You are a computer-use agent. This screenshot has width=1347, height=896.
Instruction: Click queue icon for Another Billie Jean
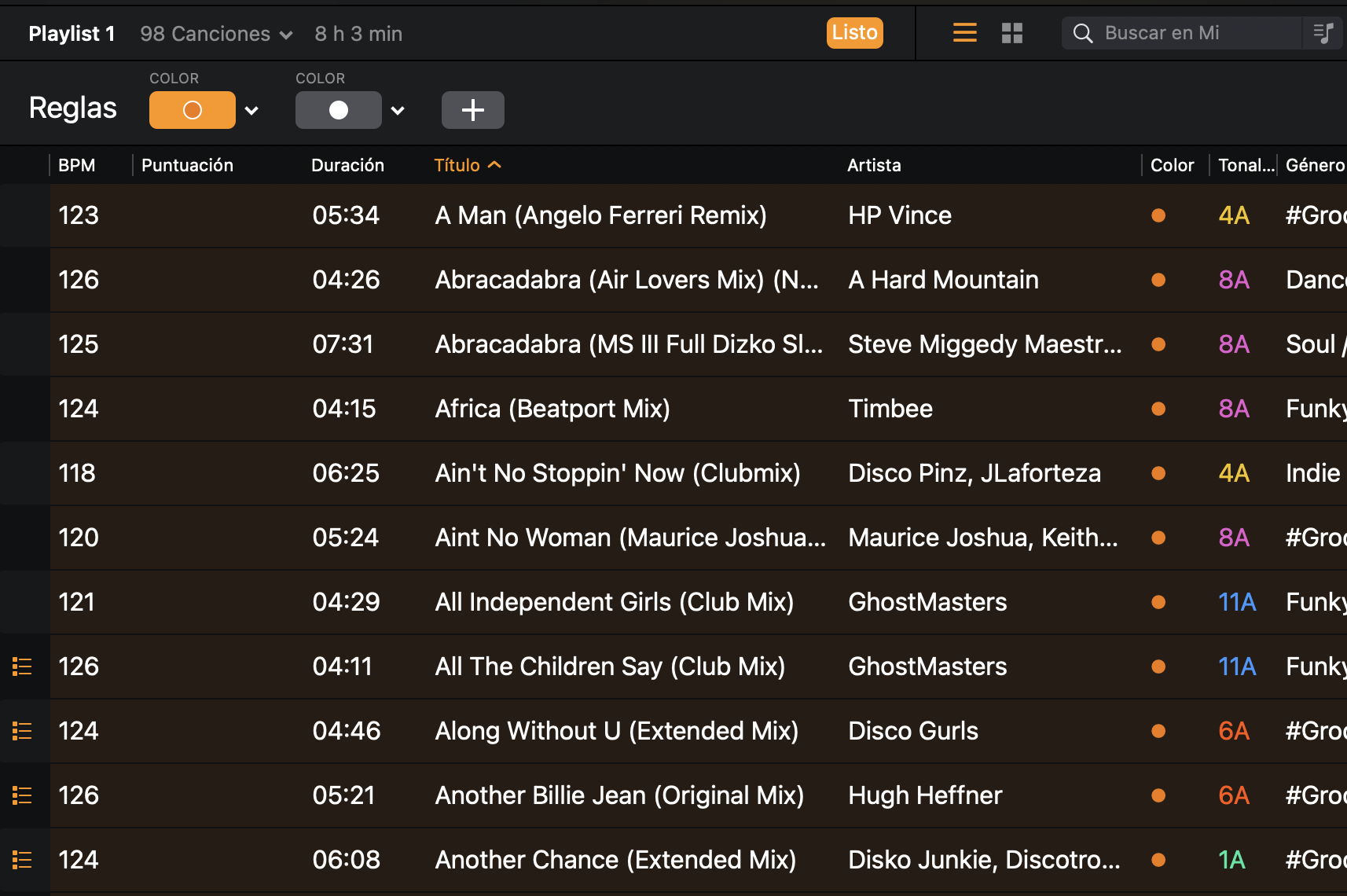coord(22,795)
